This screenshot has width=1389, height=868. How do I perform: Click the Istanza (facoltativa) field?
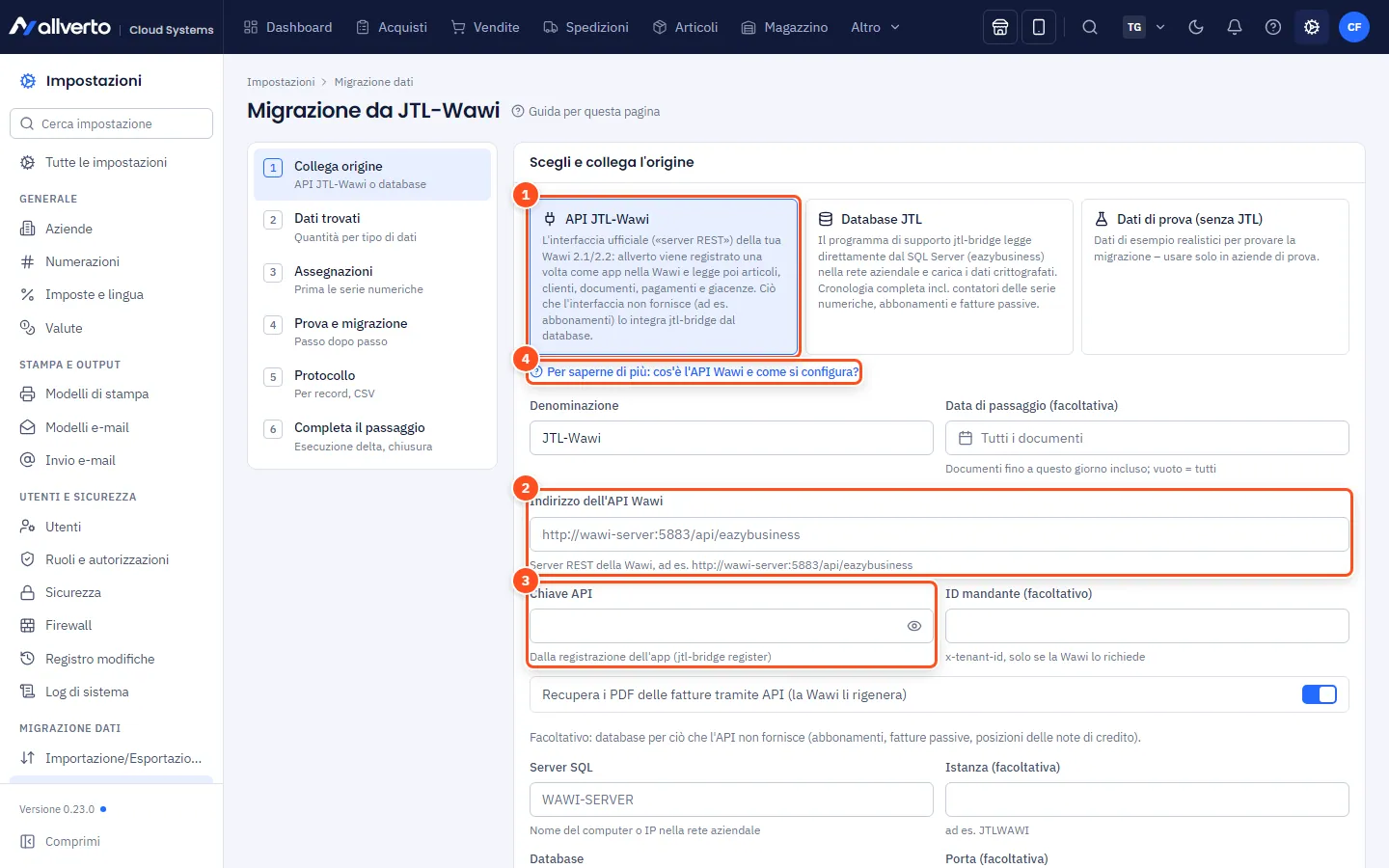pos(1147,800)
